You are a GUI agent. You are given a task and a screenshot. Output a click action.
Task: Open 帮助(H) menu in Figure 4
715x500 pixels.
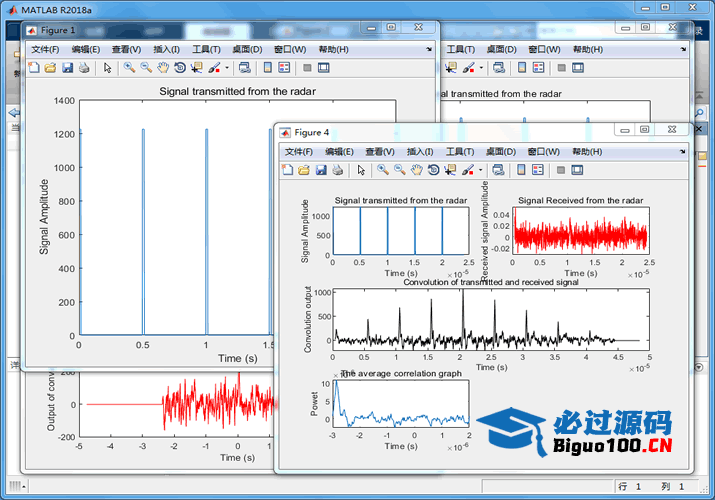point(587,151)
